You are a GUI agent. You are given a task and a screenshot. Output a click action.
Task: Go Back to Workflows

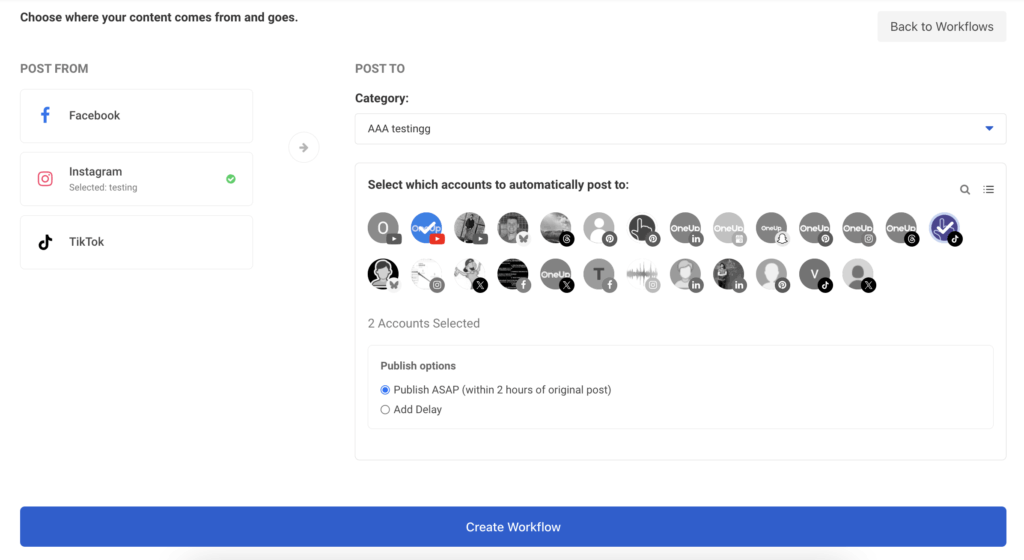(942, 27)
